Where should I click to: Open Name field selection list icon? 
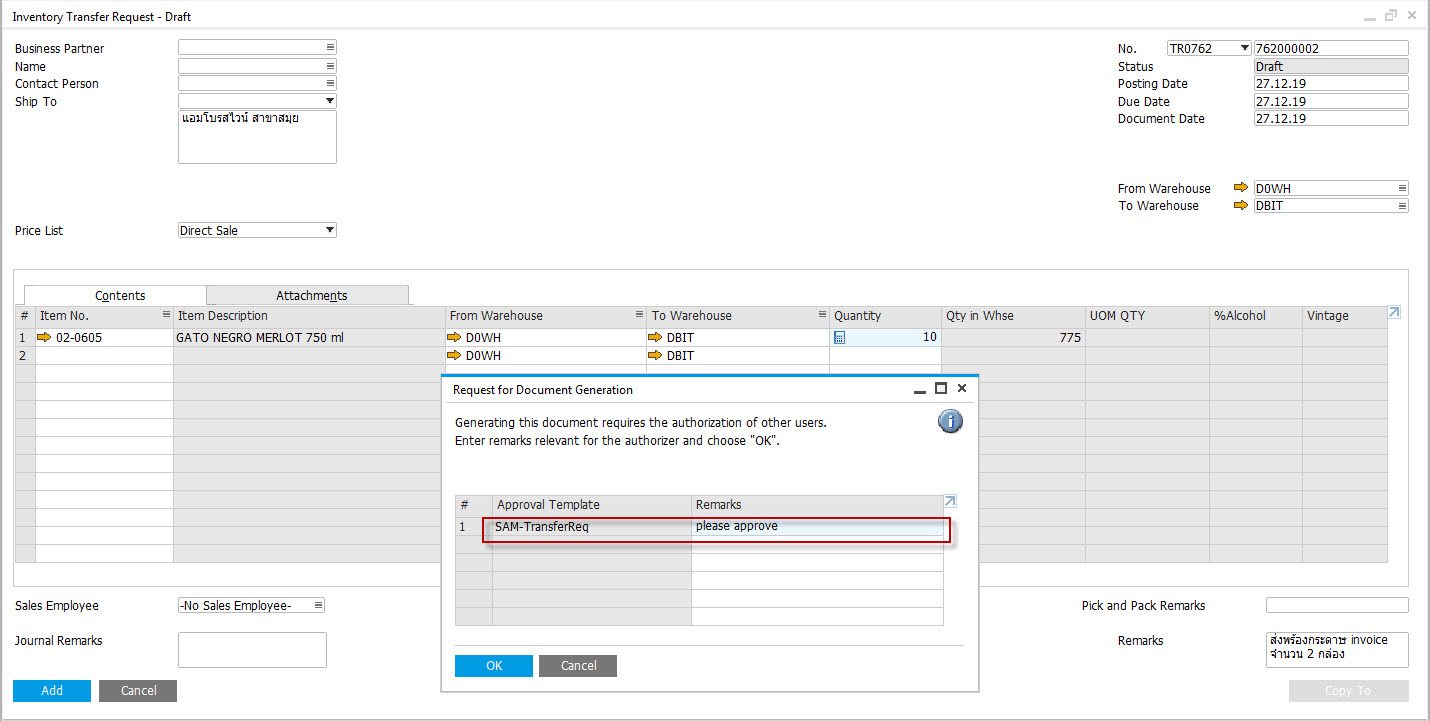[330, 66]
